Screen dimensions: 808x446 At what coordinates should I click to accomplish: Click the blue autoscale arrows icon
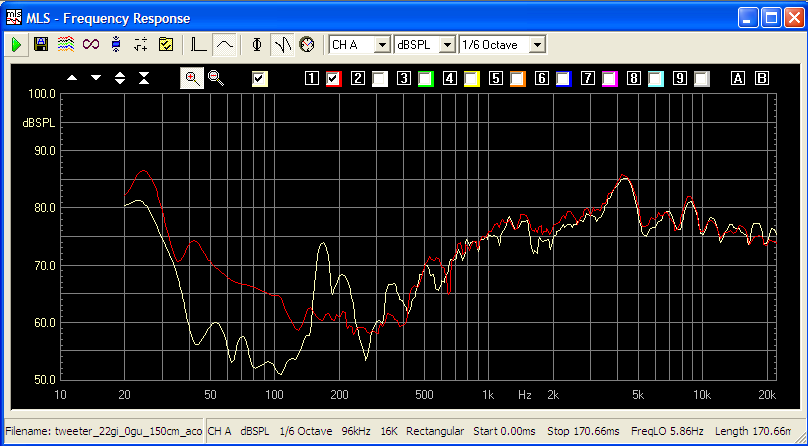[116, 45]
